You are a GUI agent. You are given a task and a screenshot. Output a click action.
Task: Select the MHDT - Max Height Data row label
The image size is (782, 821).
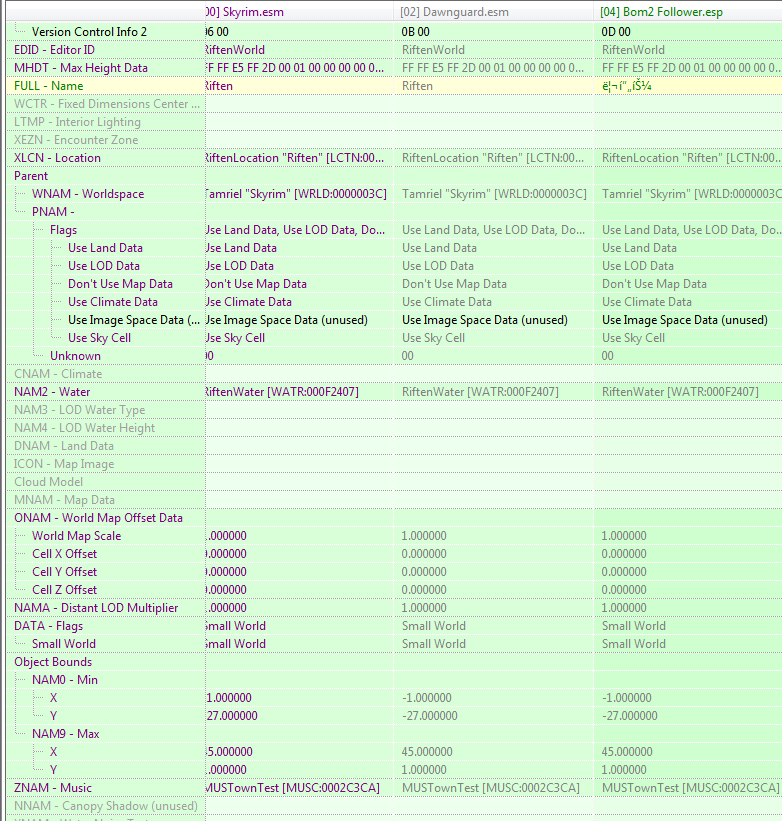(81, 68)
